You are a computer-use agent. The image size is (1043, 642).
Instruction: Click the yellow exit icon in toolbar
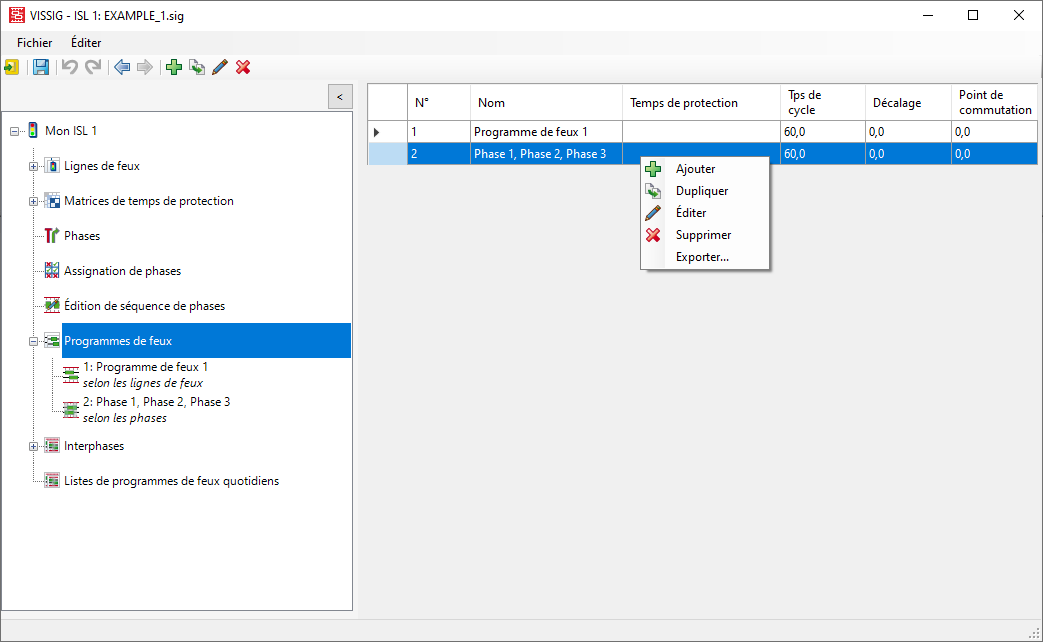tap(12, 67)
